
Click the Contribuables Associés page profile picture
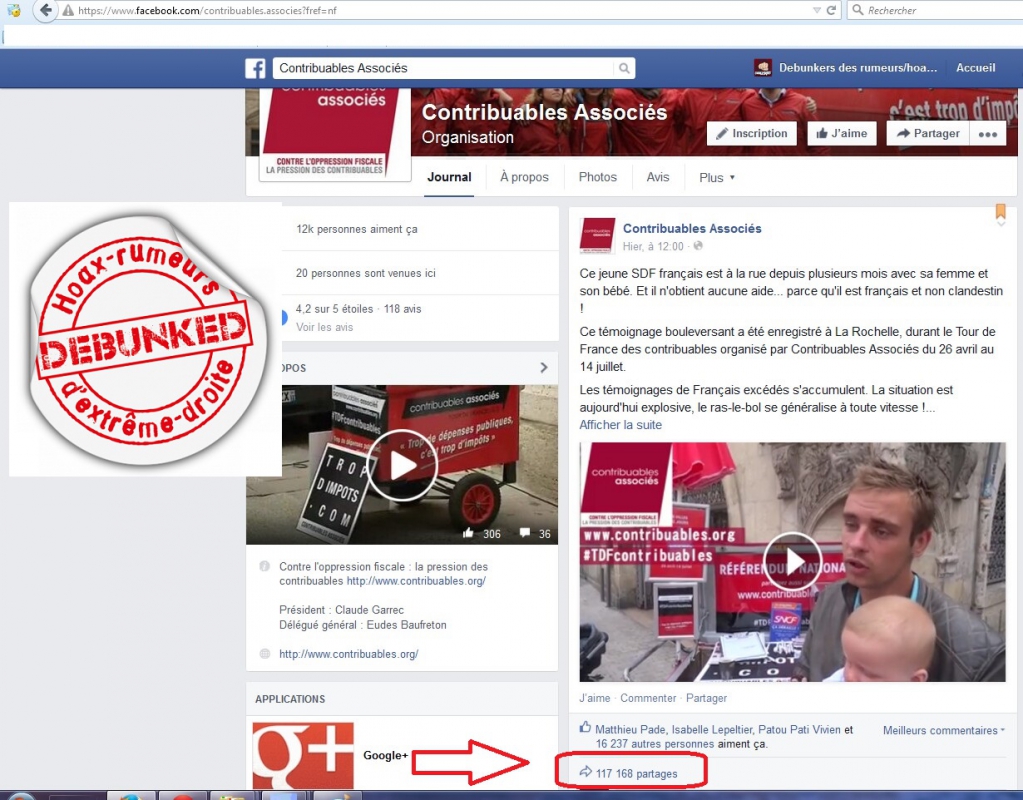tap(335, 134)
